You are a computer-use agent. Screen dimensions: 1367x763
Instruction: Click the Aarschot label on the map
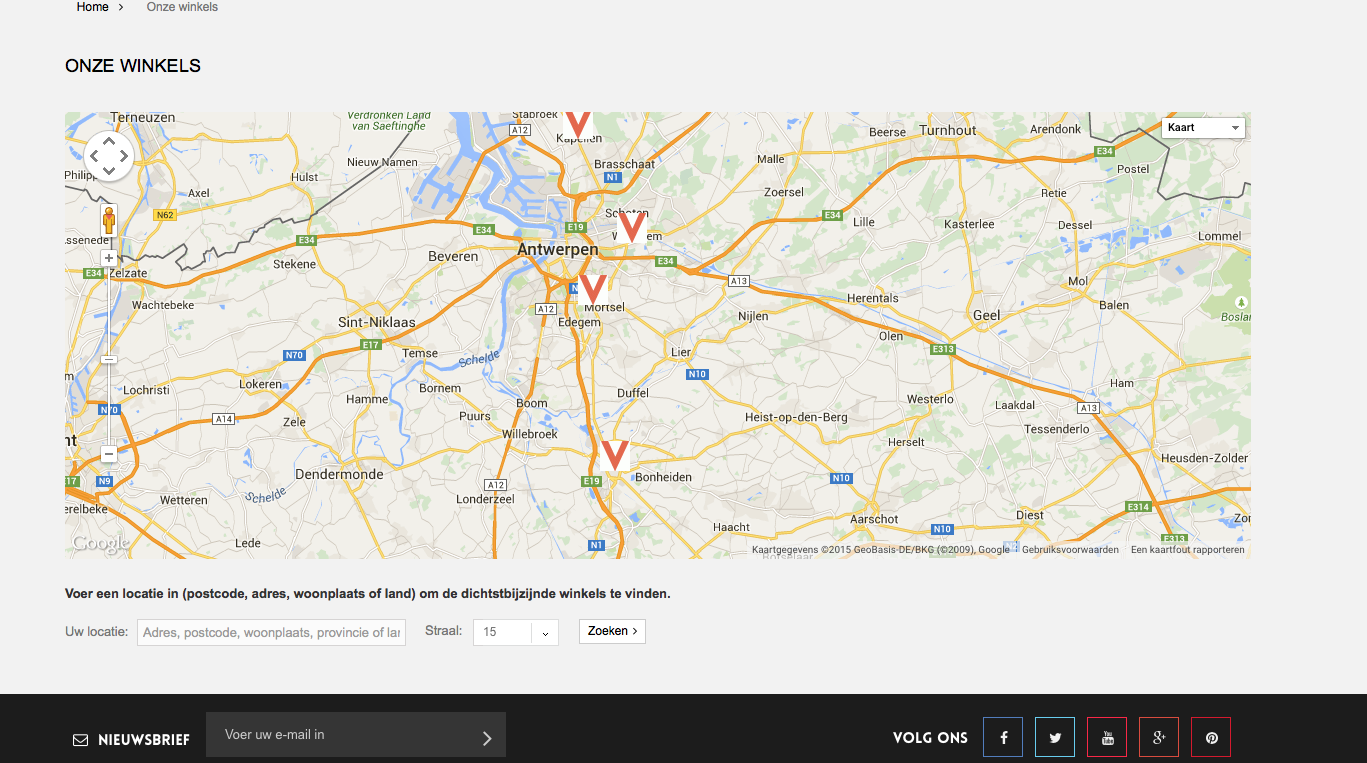(873, 519)
